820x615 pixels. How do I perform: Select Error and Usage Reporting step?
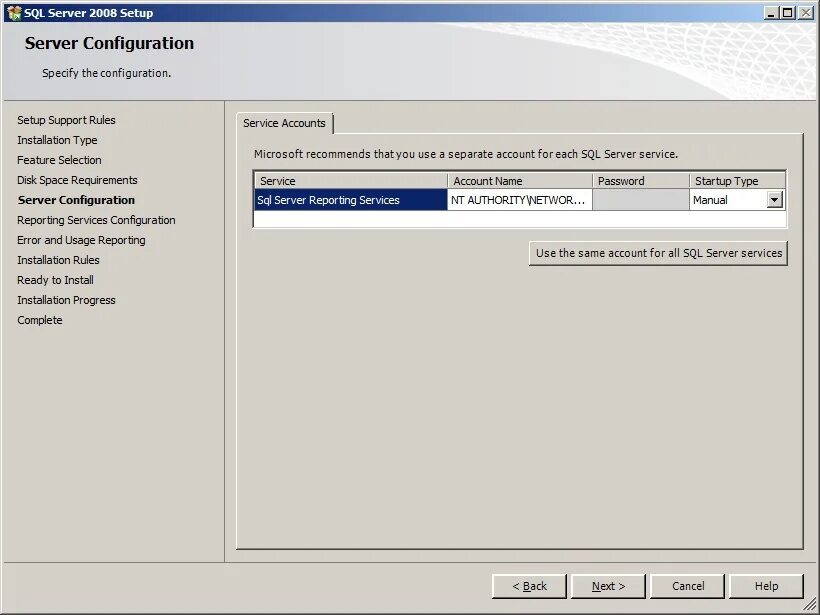(x=81, y=240)
